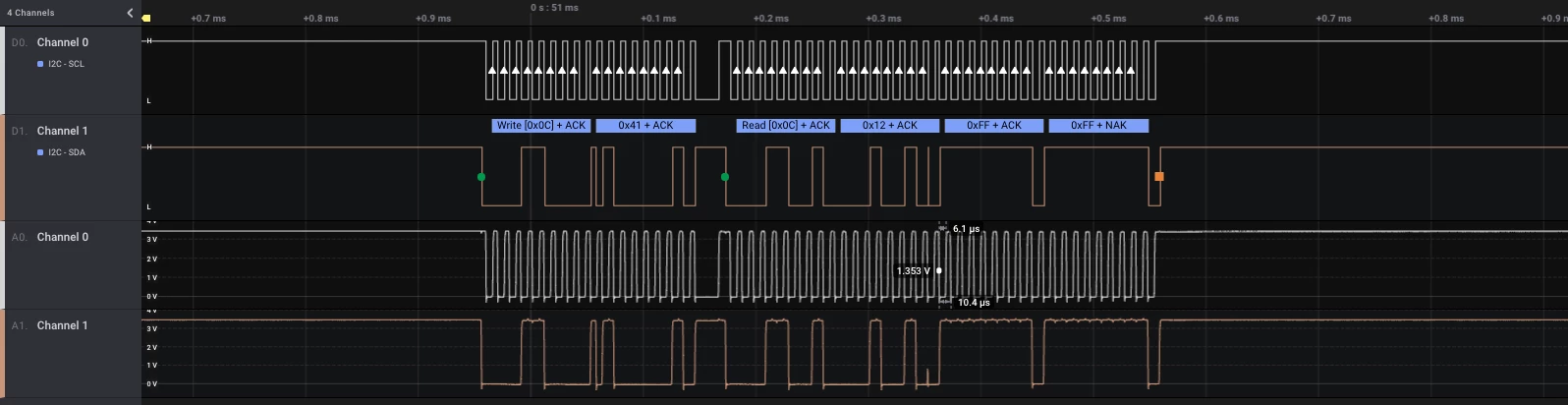Viewport: 1568px width, 405px height.
Task: Select the I2C - SCL analyzer color square
Action: (40, 64)
